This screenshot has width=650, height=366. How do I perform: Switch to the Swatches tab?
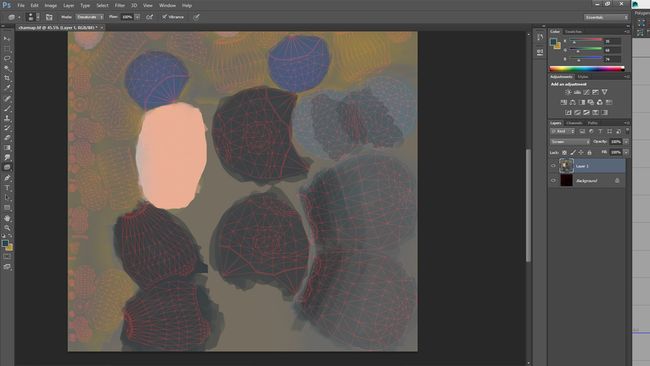[x=573, y=32]
